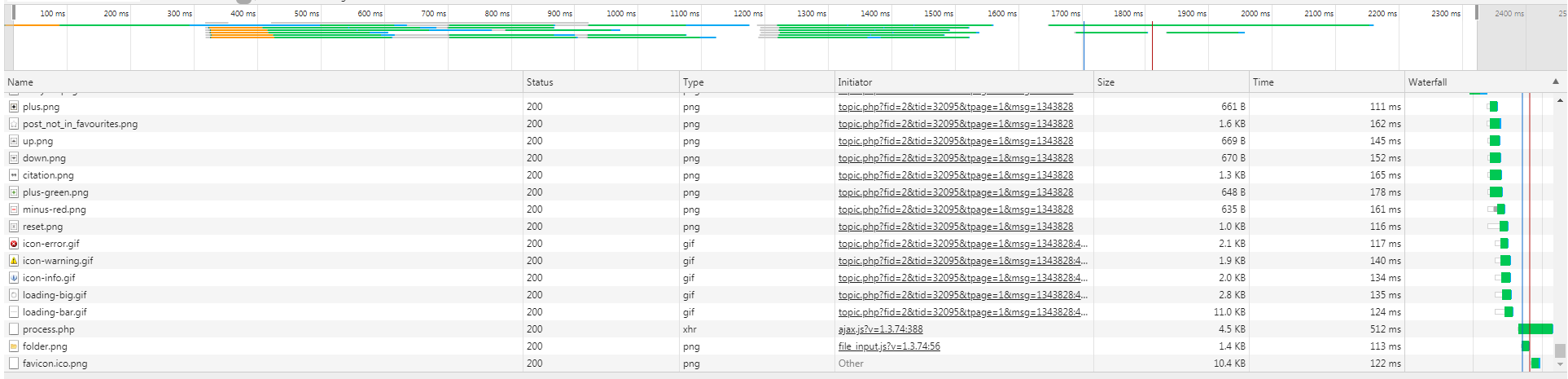Click the Status column header
This screenshot has width=1568, height=379.
[539, 82]
